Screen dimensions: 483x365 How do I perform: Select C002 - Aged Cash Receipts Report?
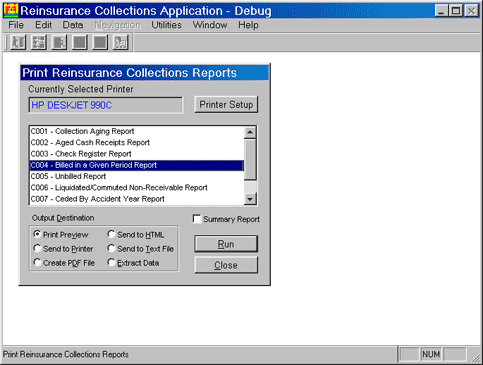pyautogui.click(x=137, y=143)
